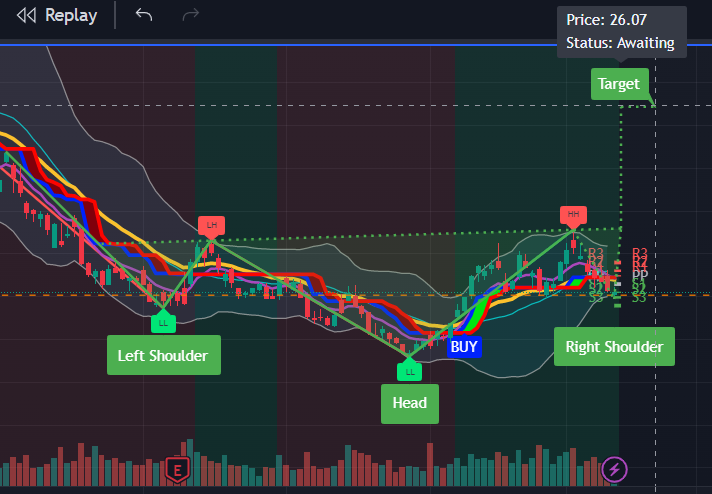Select the red HH marker
The width and height of the screenshot is (712, 494).
[573, 214]
